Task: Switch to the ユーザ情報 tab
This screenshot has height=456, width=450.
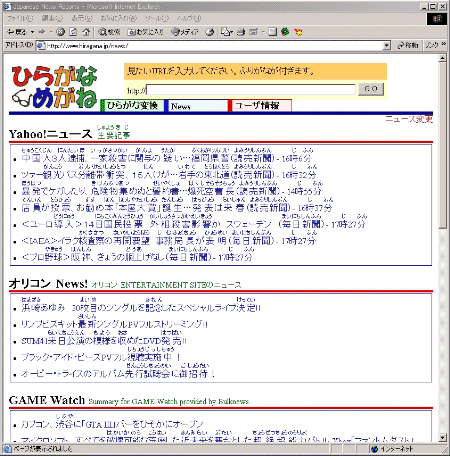Action: tap(260, 106)
